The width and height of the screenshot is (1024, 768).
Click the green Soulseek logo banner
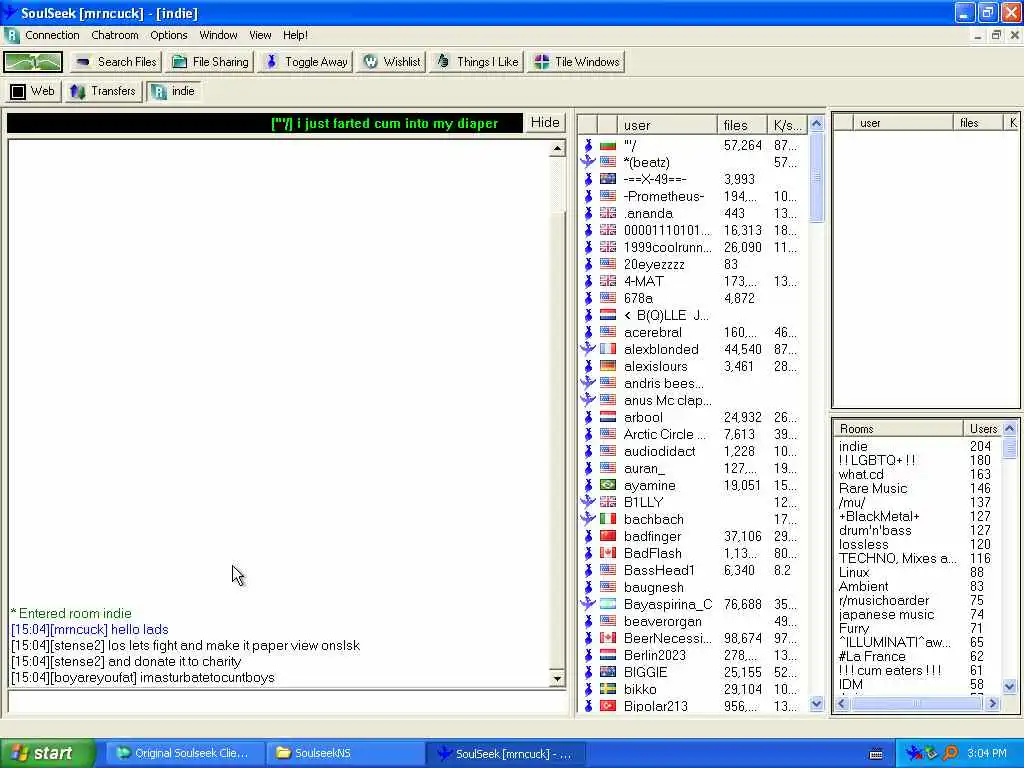[33, 62]
